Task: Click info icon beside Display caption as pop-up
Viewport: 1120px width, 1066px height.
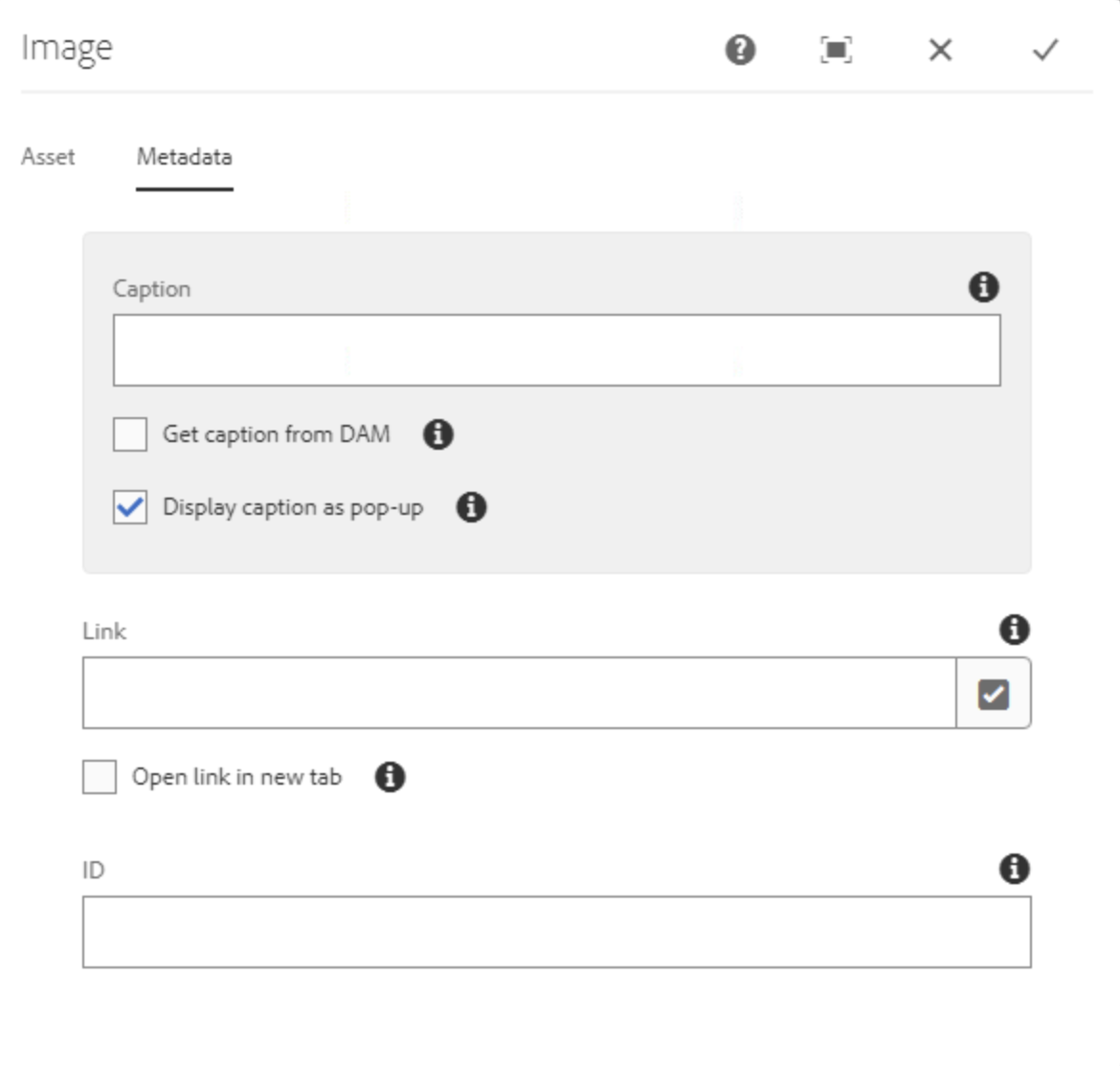Action: 471,507
